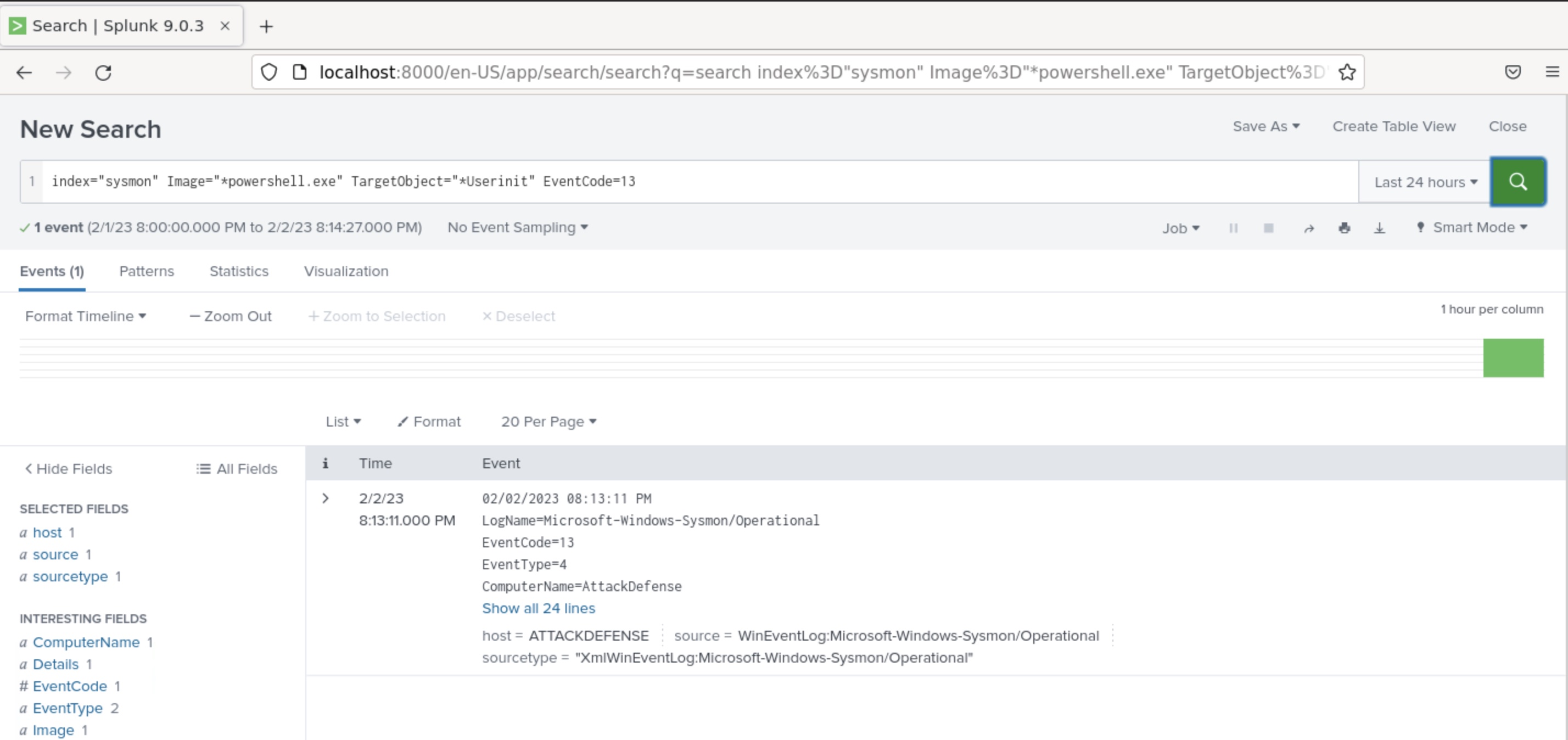
Task: Click the Time column header
Action: coord(375,463)
